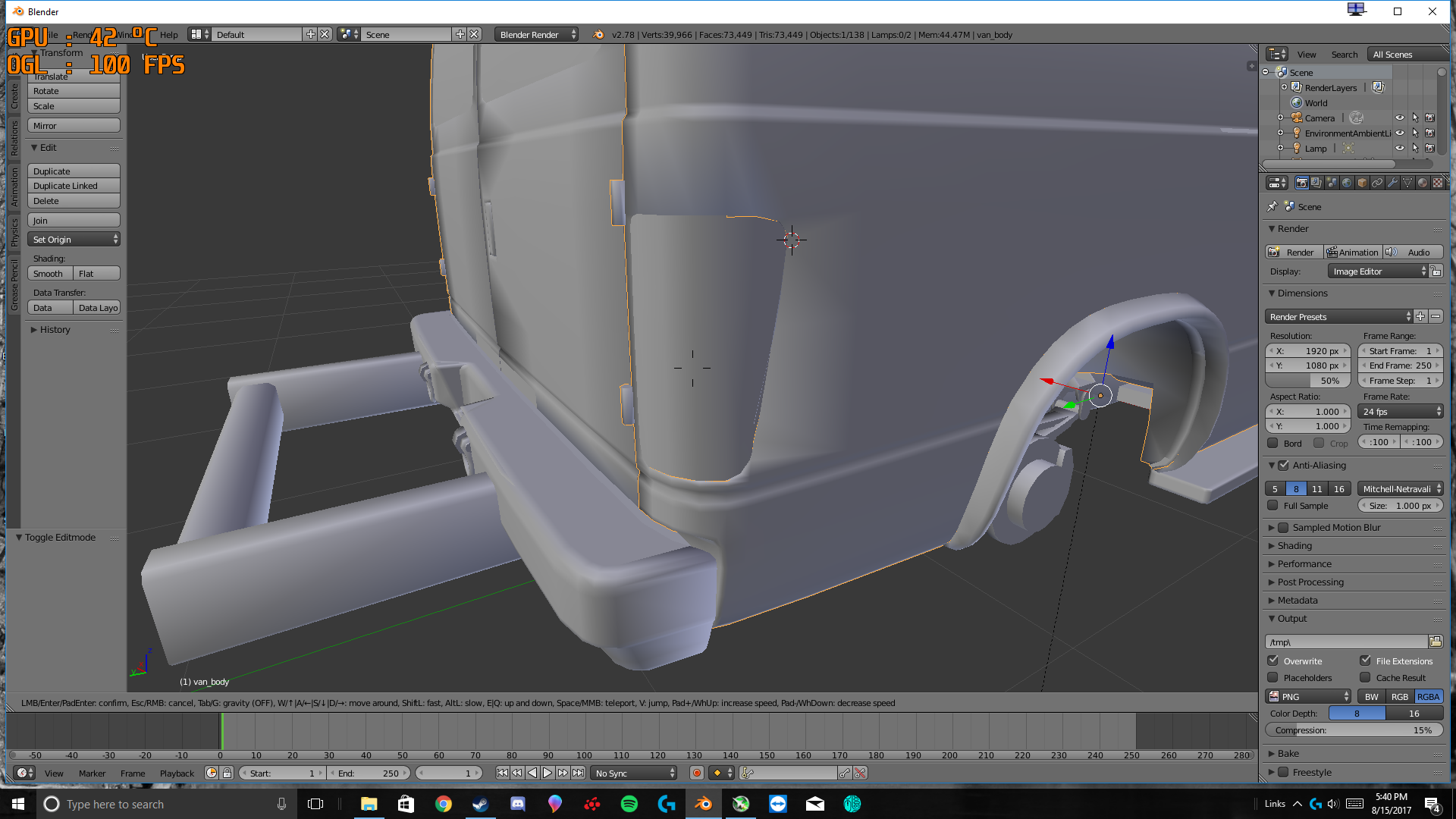1456x819 pixels.
Task: Open the No Sync dropdown in timeline
Action: click(634, 773)
